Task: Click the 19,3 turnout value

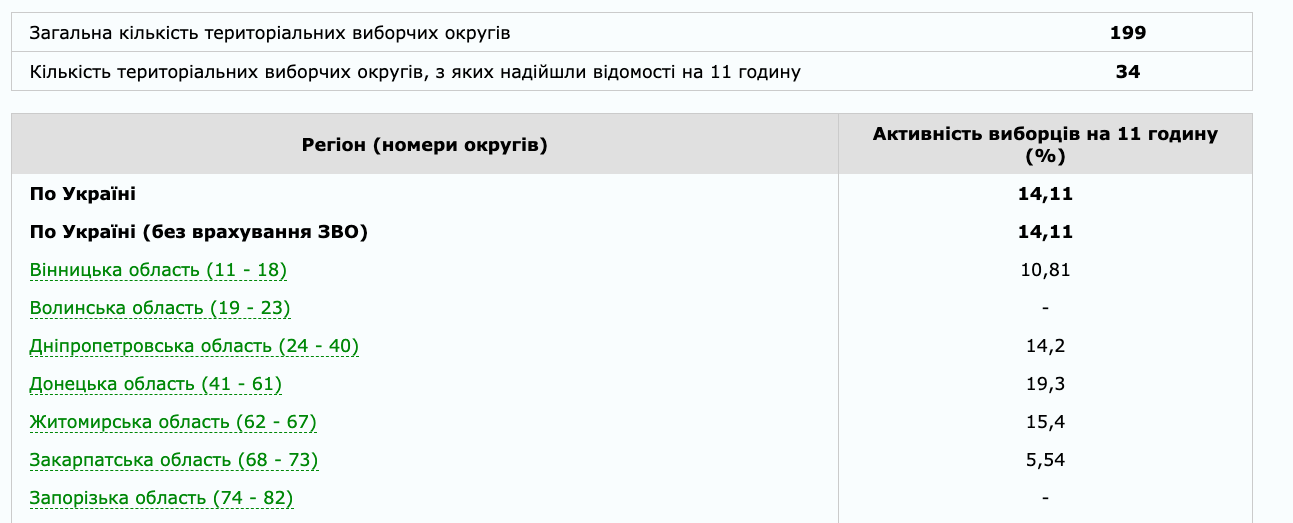Action: click(x=1045, y=384)
